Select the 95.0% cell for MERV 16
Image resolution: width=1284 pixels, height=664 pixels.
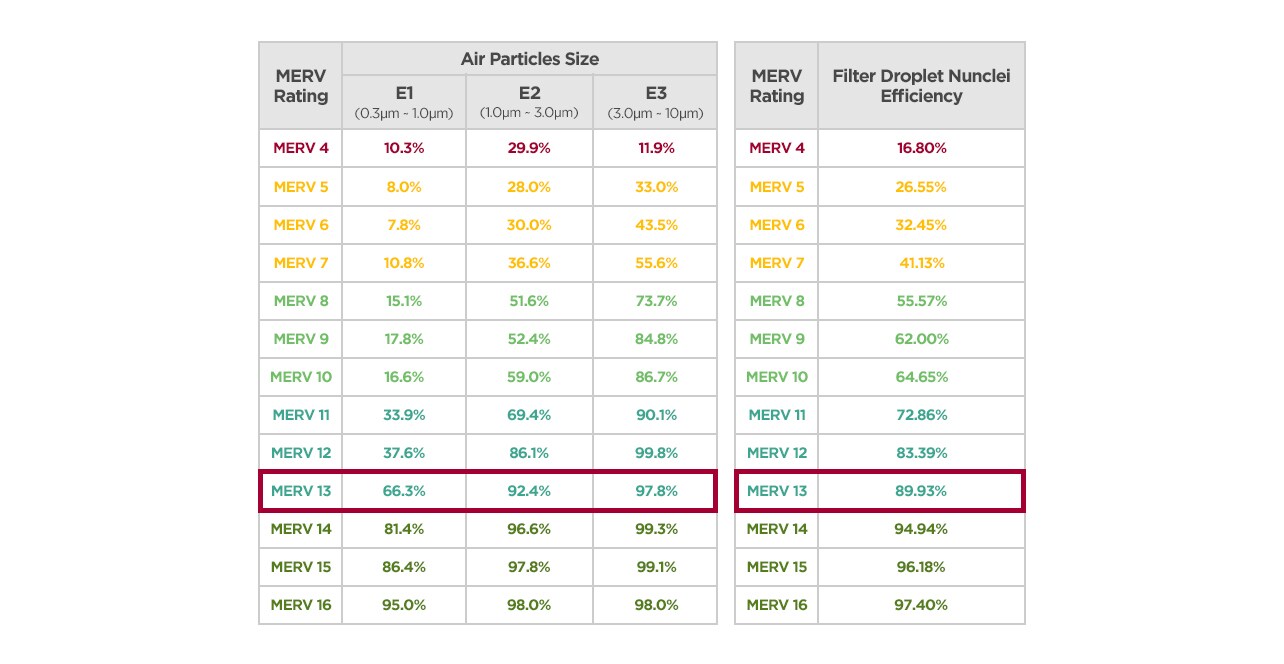(404, 605)
